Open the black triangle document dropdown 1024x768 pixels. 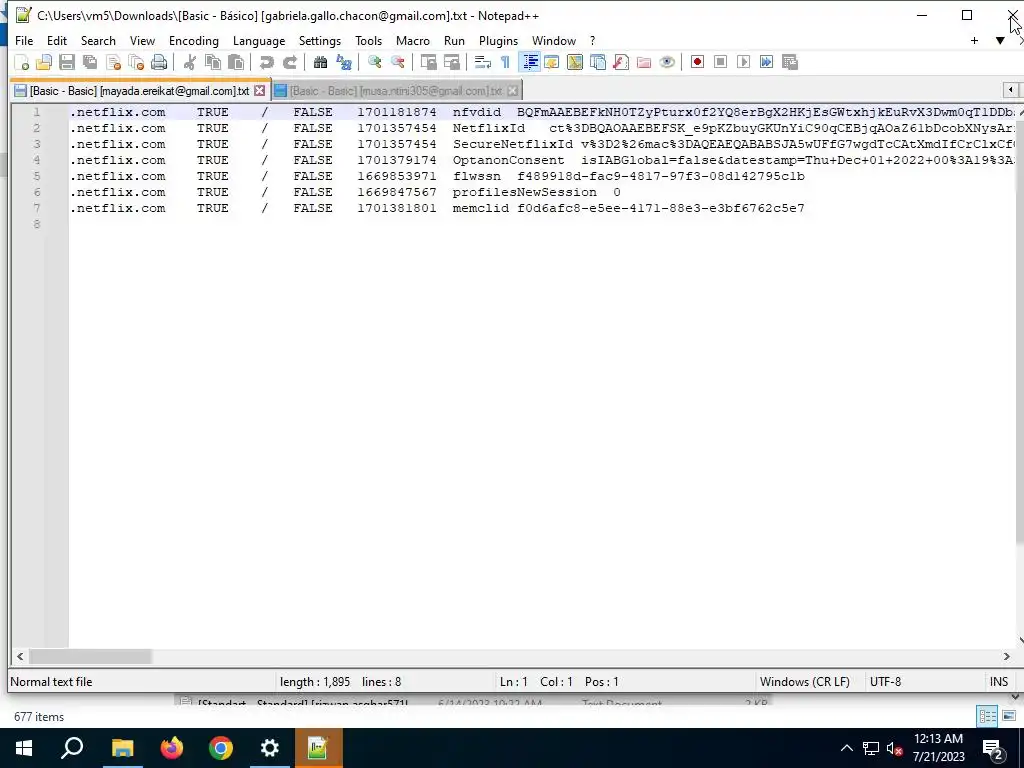tap(1000, 40)
